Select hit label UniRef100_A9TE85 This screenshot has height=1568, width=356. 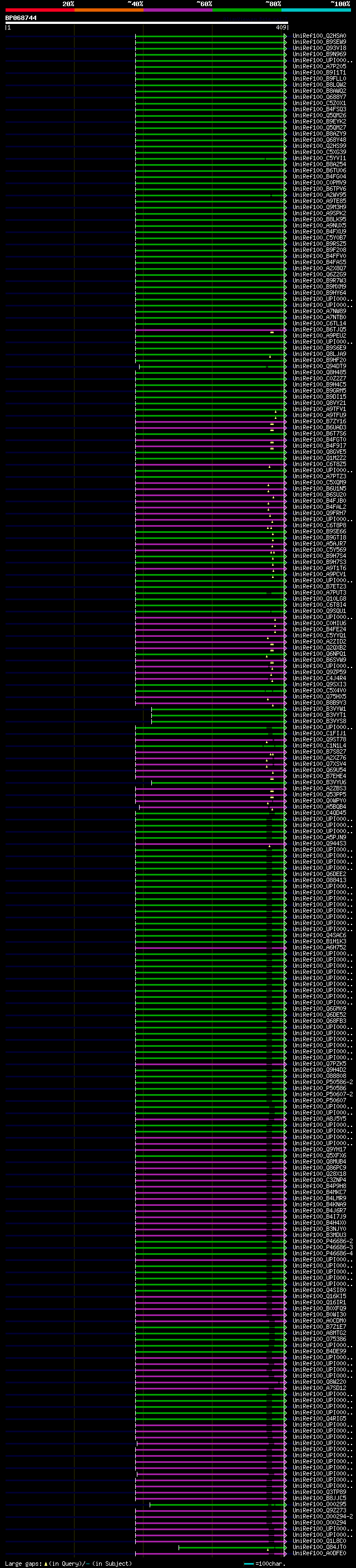point(319,201)
